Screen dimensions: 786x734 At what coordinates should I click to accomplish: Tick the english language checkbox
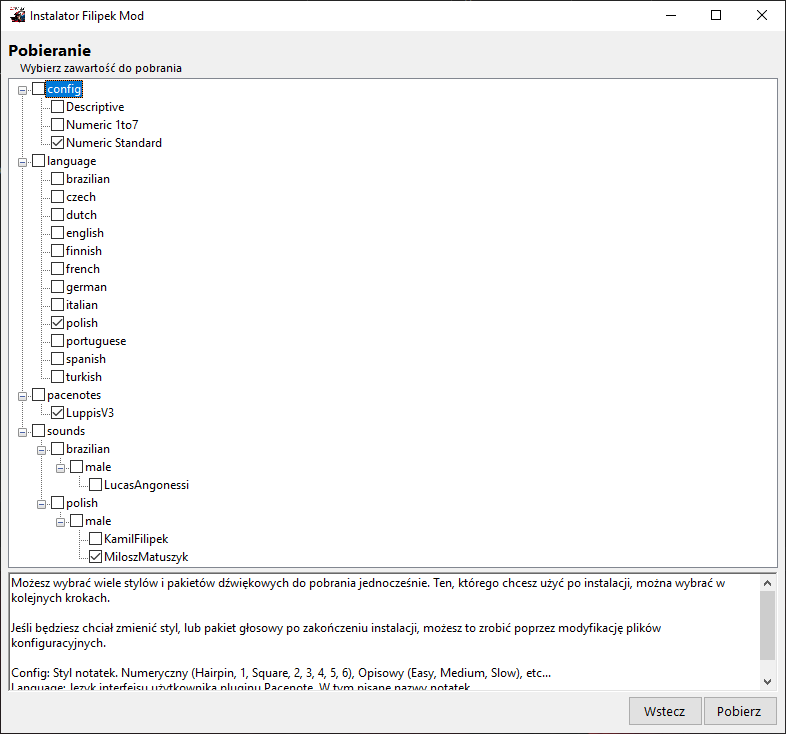(x=58, y=233)
